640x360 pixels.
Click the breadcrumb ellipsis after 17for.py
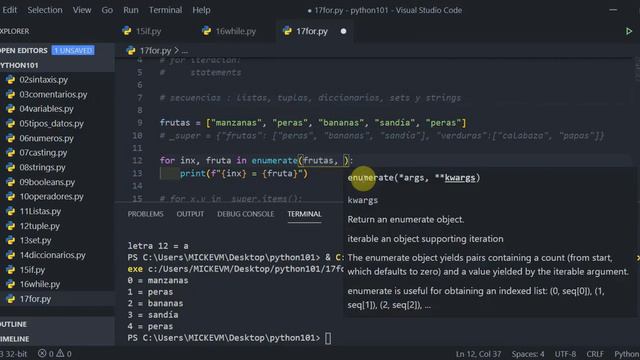(x=185, y=51)
